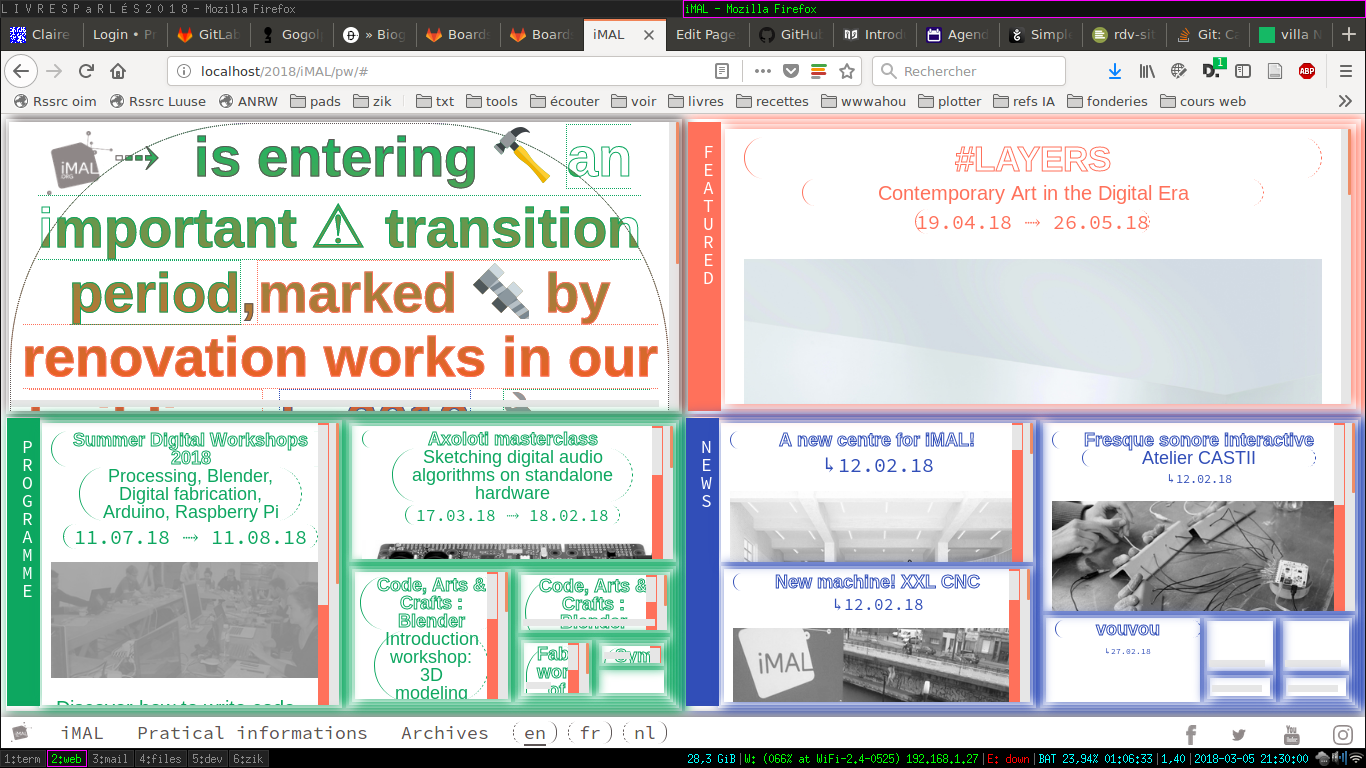This screenshot has width=1366, height=768.
Task: Open the Archives menu item
Action: [445, 733]
